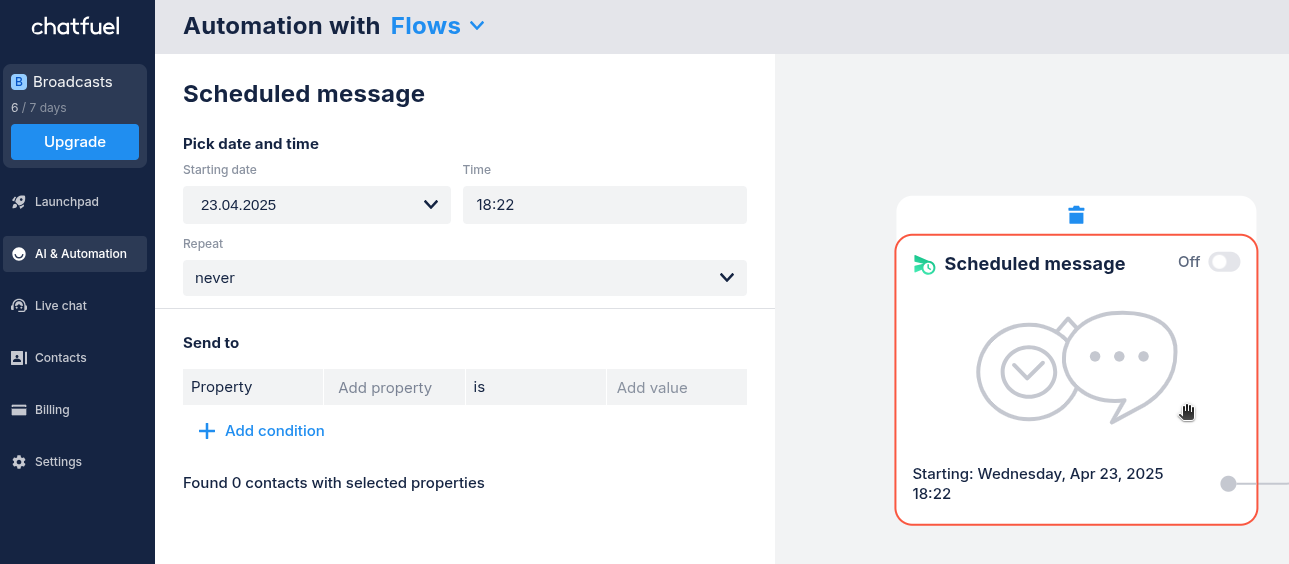
Task: Click the plus icon beside Add condition
Action: 207,431
